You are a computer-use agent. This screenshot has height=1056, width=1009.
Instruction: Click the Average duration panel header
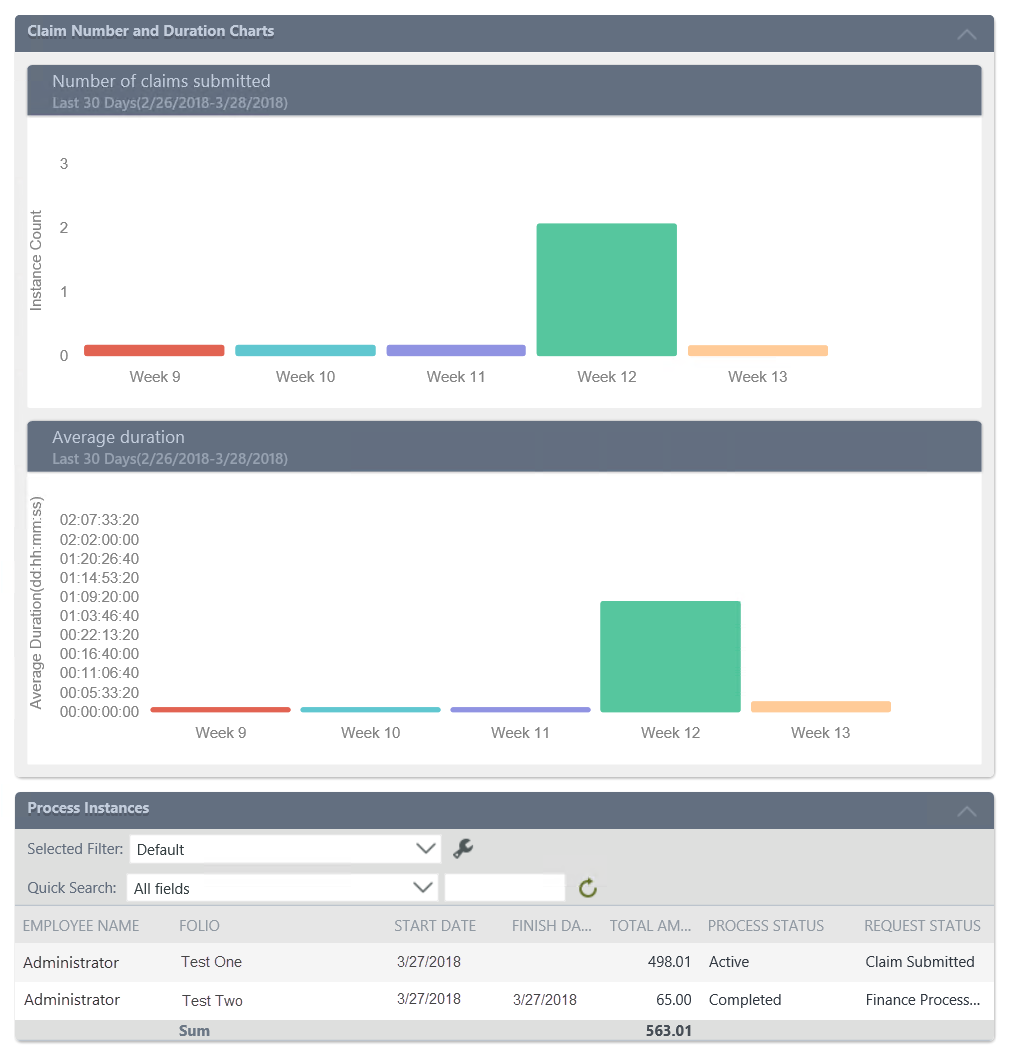118,437
